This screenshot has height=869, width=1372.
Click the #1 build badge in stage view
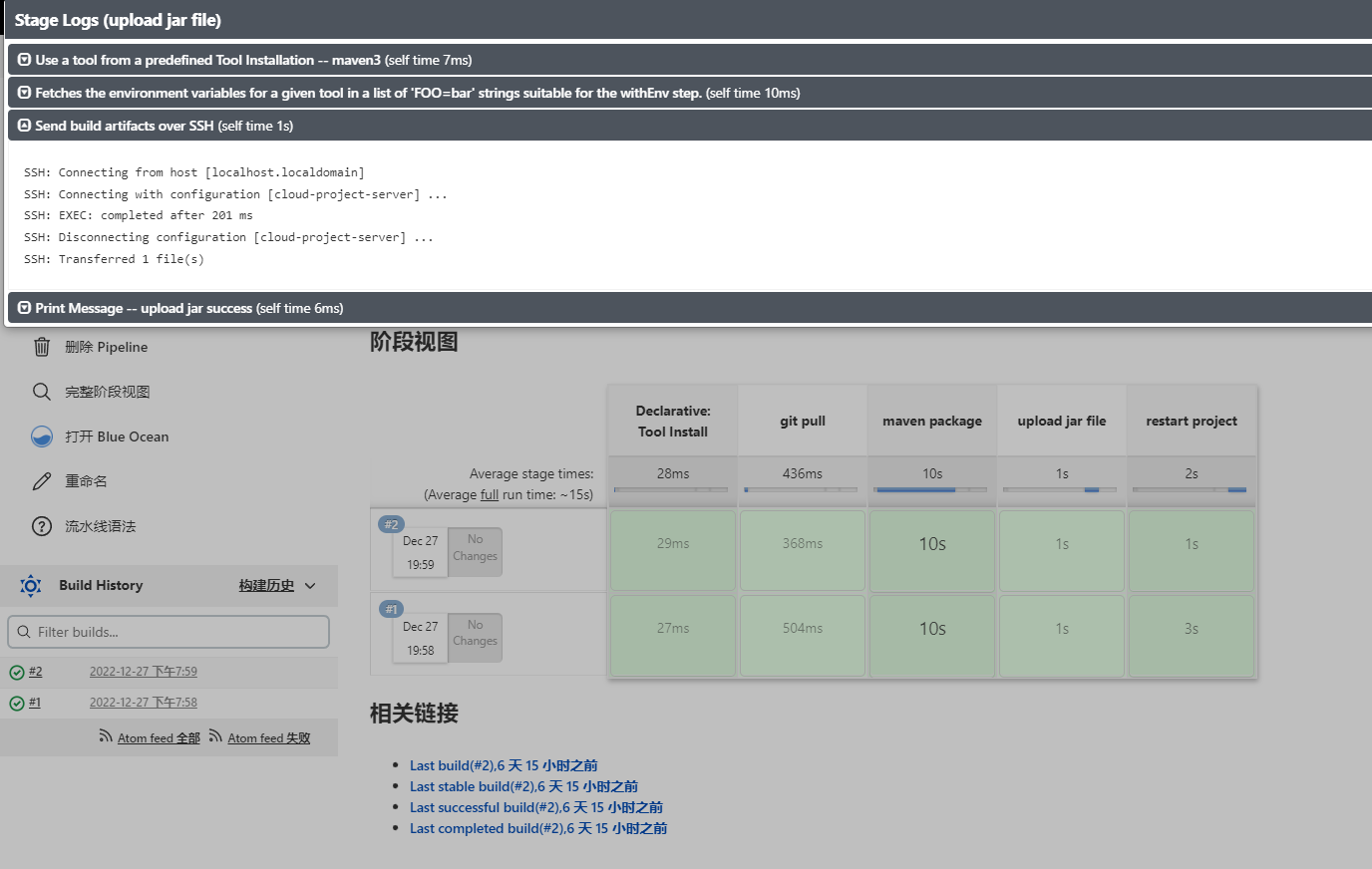391,609
